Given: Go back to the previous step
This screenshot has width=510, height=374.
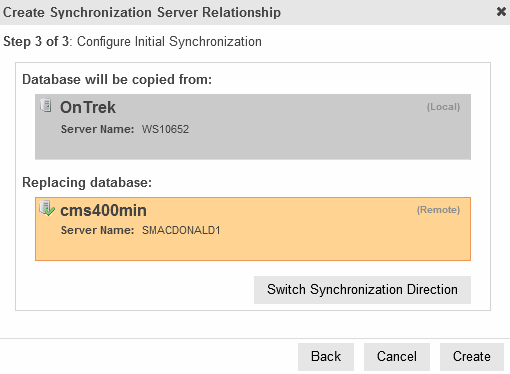Looking at the screenshot, I should 326,357.
